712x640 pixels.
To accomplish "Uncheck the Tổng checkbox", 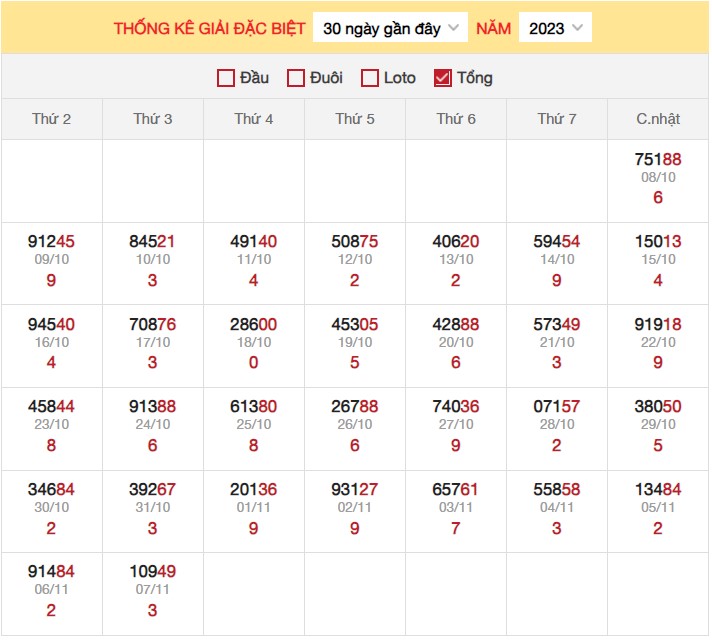I will pos(443,78).
